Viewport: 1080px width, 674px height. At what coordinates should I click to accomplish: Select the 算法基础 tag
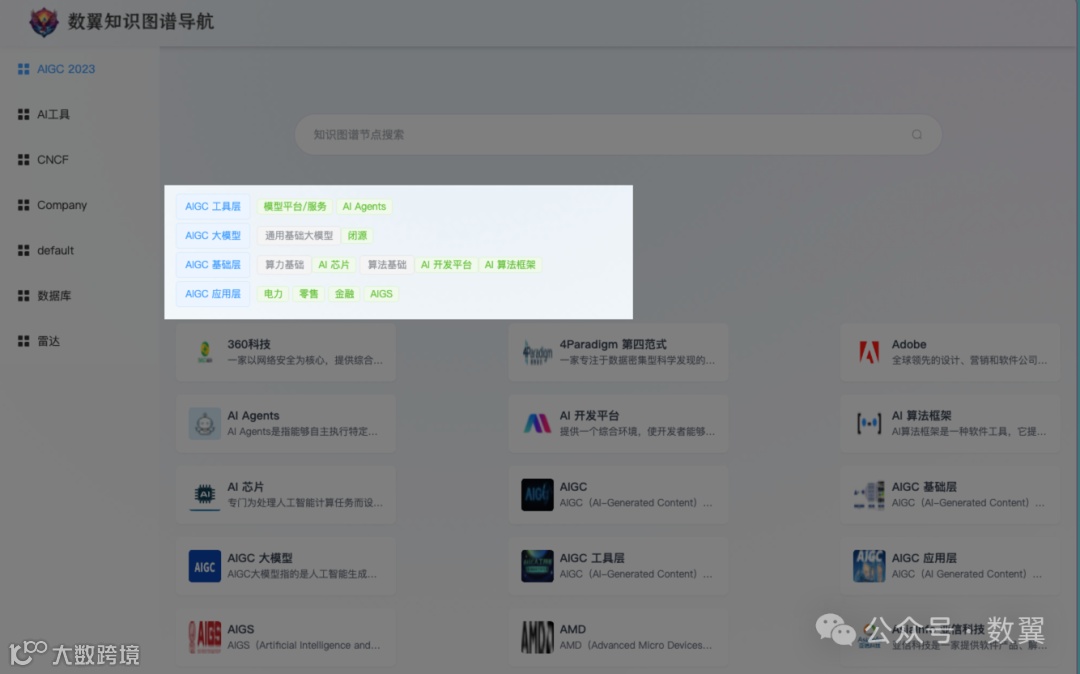pos(386,265)
